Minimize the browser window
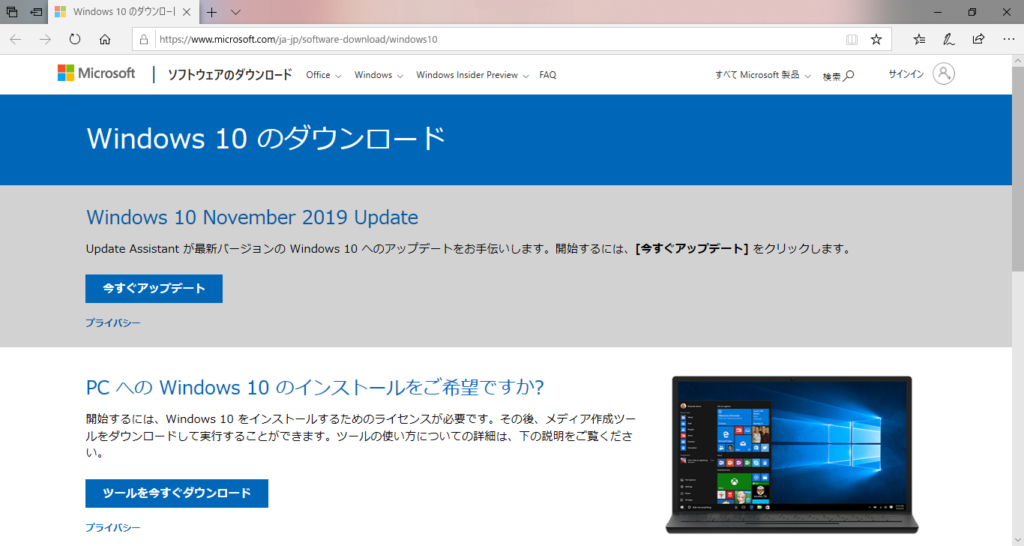The width and height of the screenshot is (1024, 546). pyautogui.click(x=938, y=12)
